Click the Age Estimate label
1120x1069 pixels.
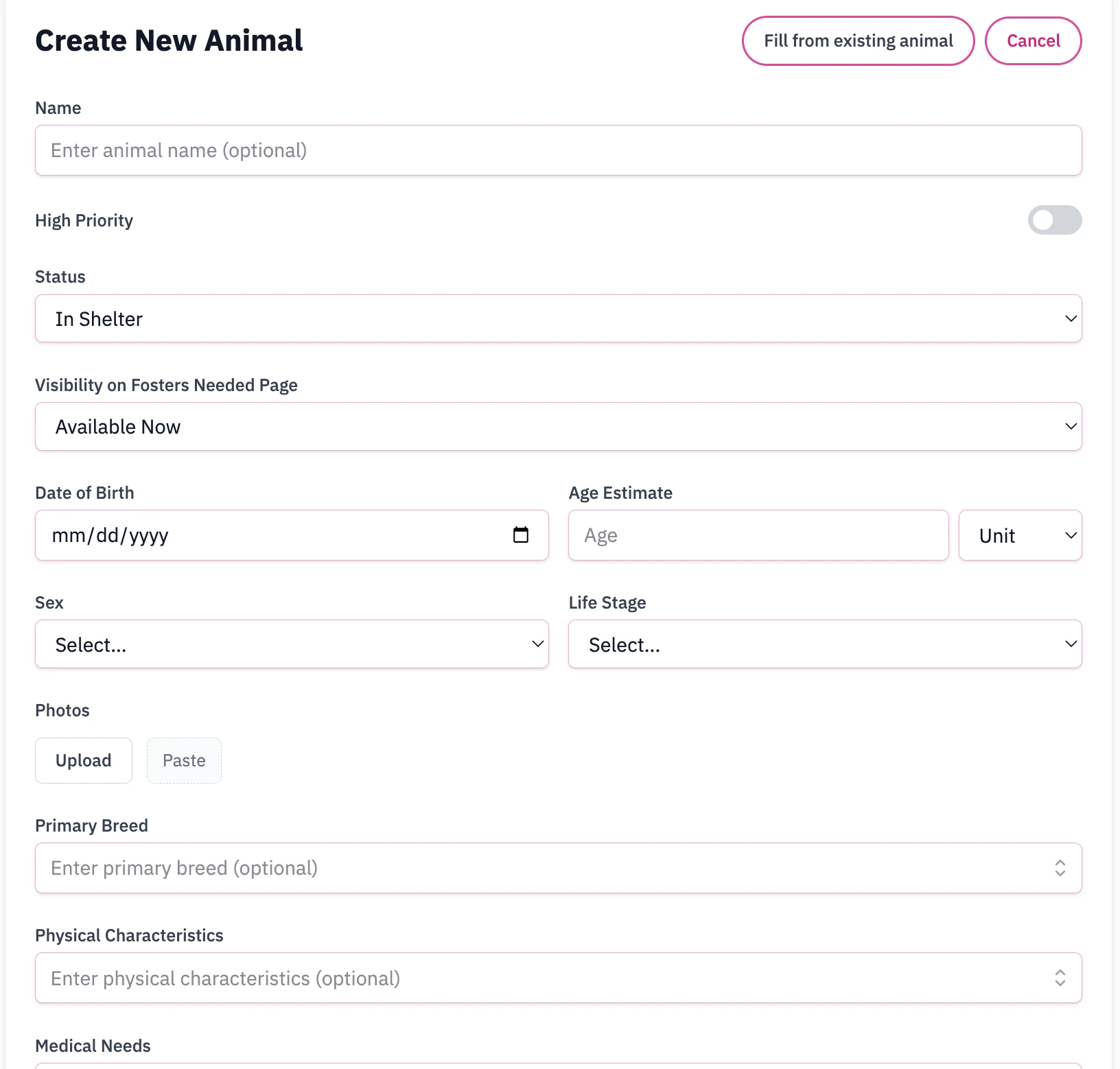[x=620, y=493]
